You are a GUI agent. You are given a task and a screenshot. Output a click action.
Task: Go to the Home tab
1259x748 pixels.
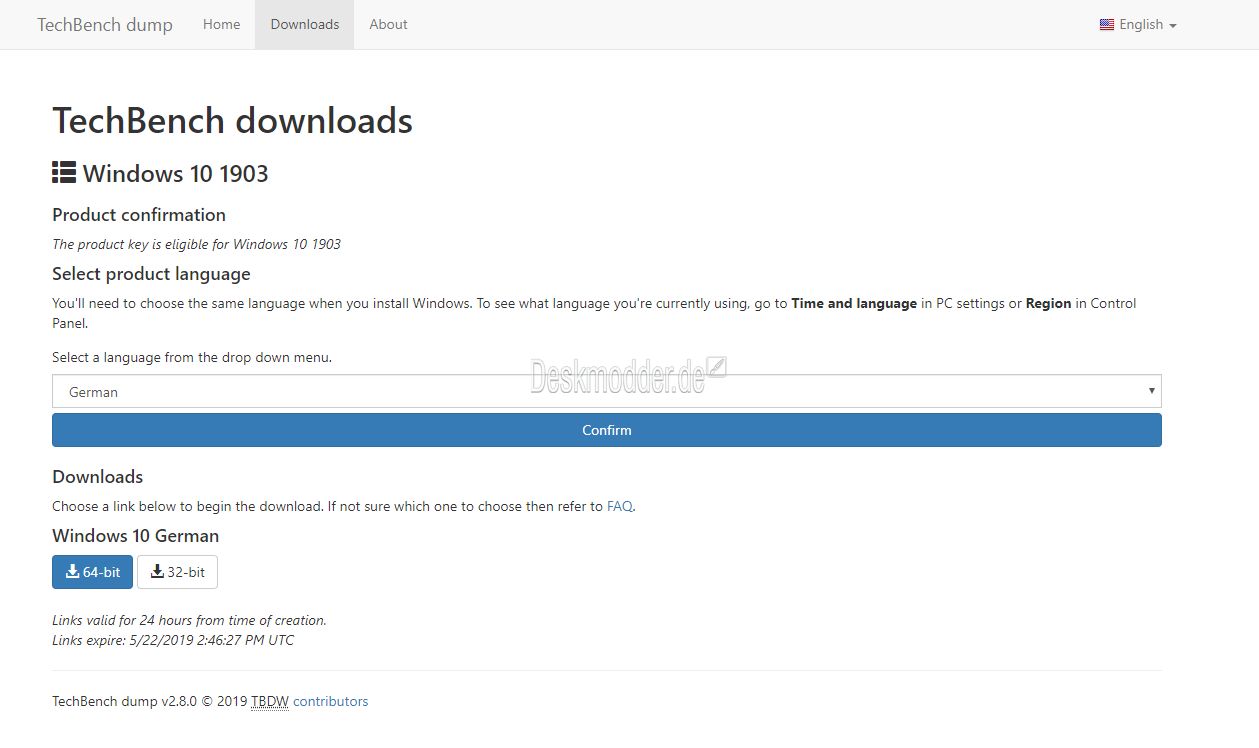(221, 25)
